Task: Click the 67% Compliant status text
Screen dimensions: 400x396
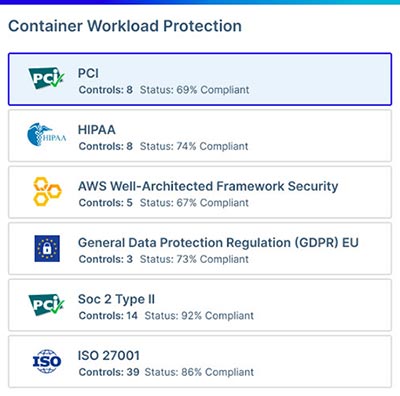Action: [194, 203]
